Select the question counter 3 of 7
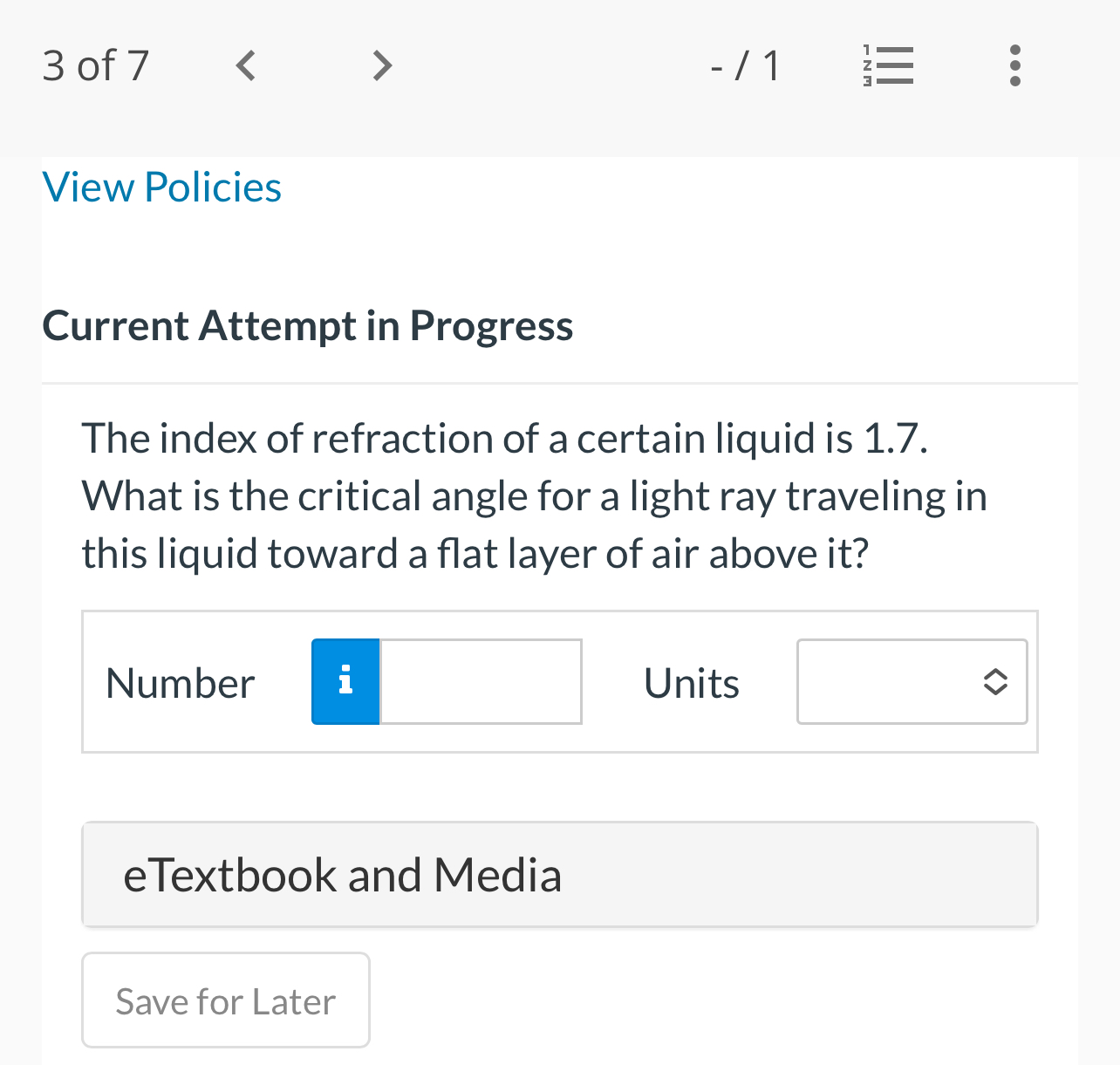The image size is (1120, 1065). click(x=95, y=65)
